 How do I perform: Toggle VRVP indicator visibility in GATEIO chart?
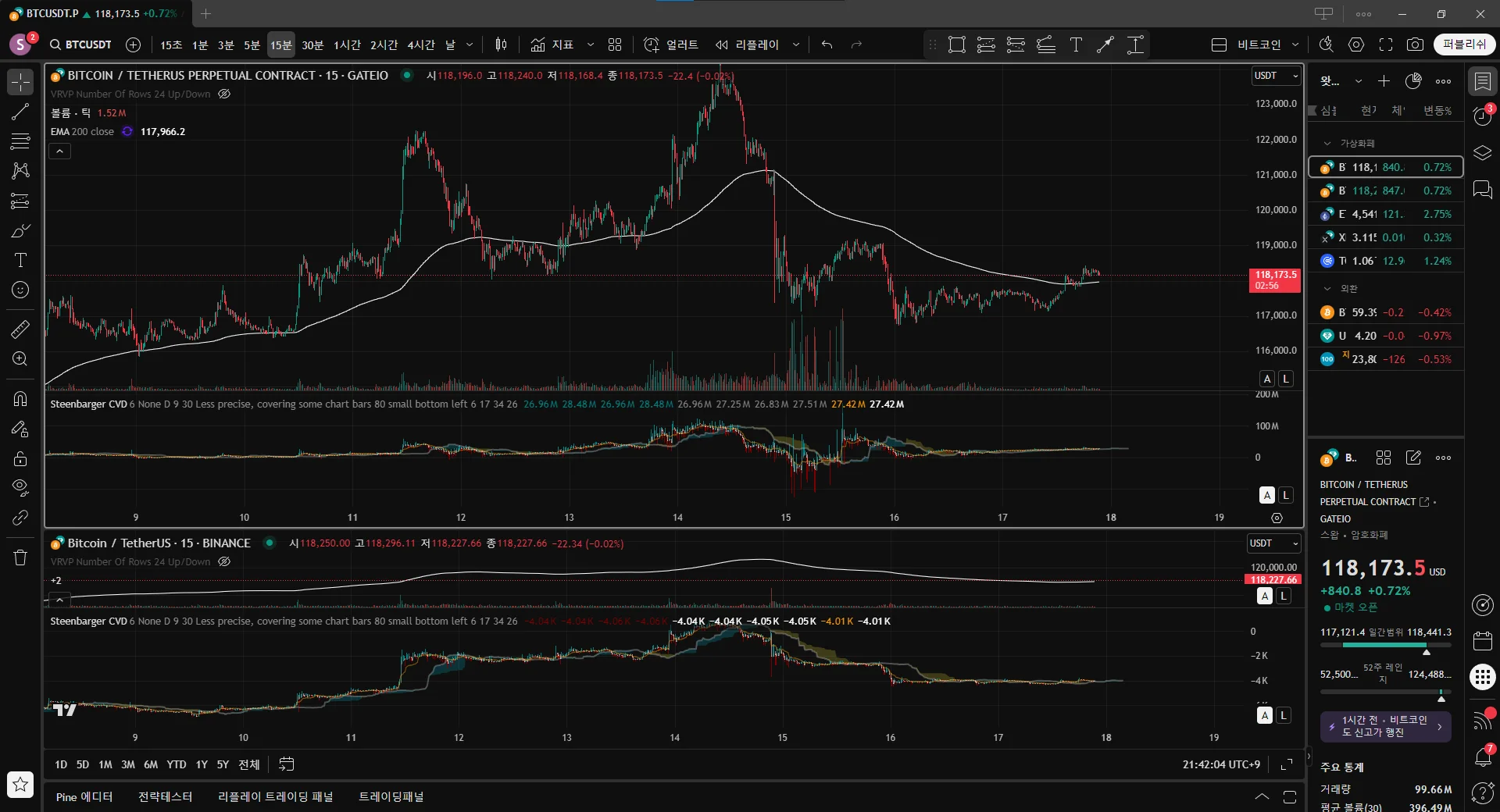click(x=224, y=94)
